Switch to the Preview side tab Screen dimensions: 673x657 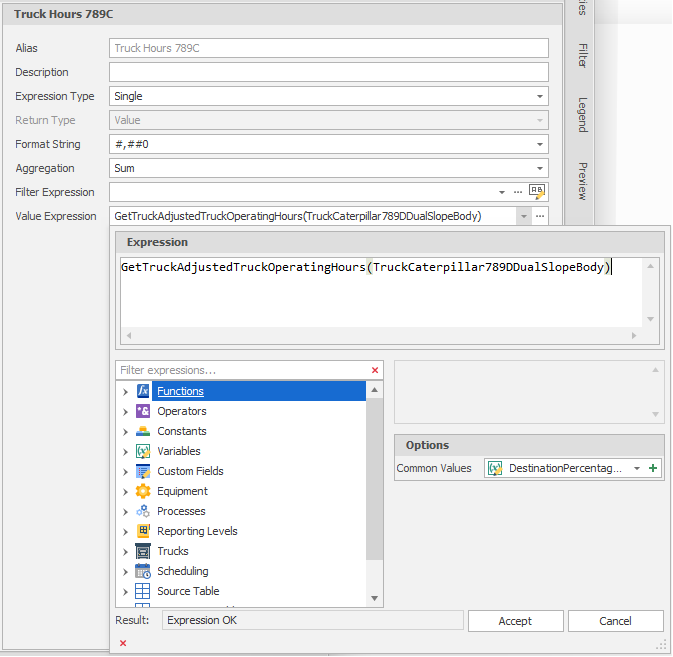[x=582, y=181]
